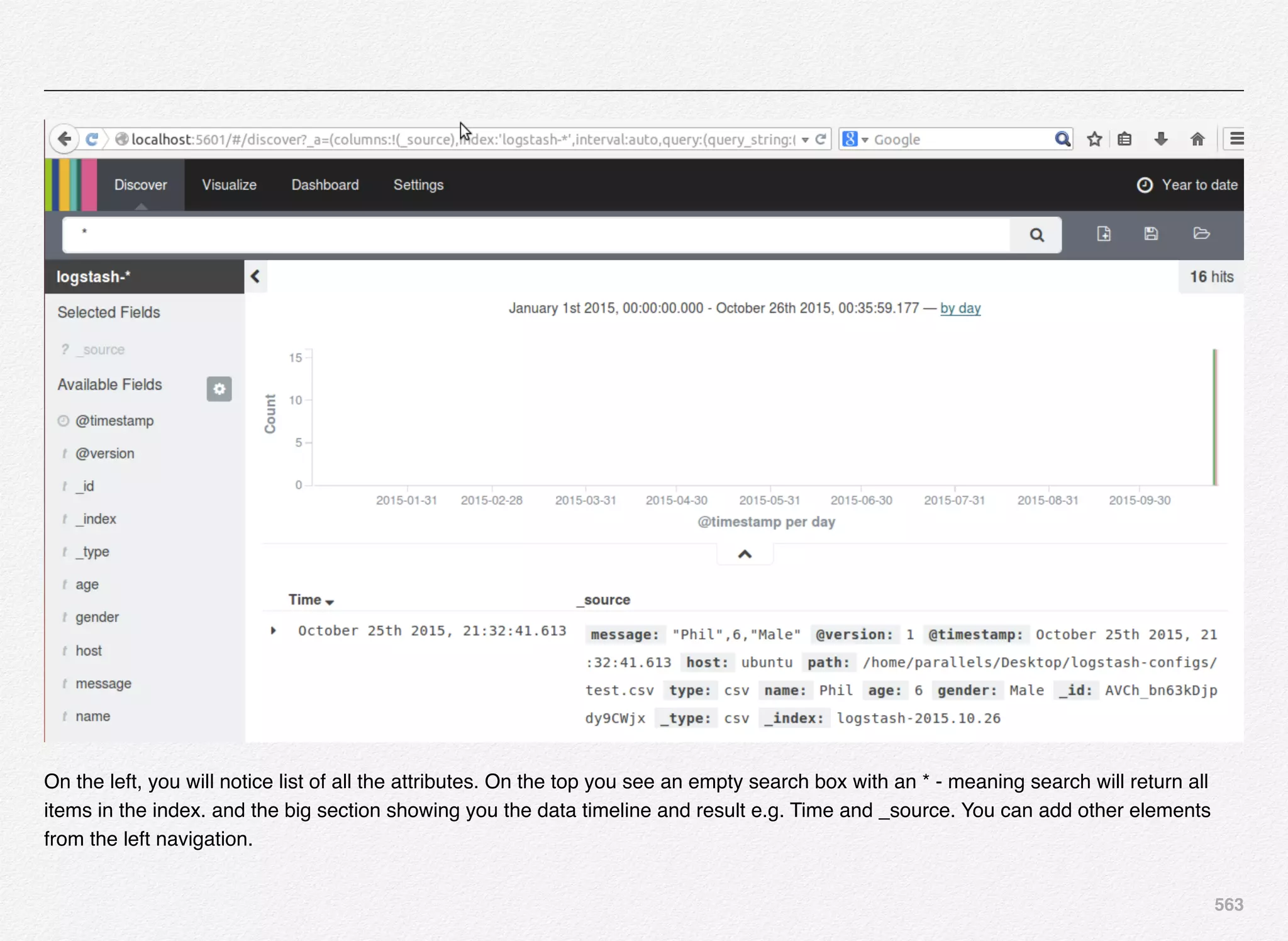Screen dimensions: 1288x941
Task: Open the Settings tab
Action: click(418, 185)
